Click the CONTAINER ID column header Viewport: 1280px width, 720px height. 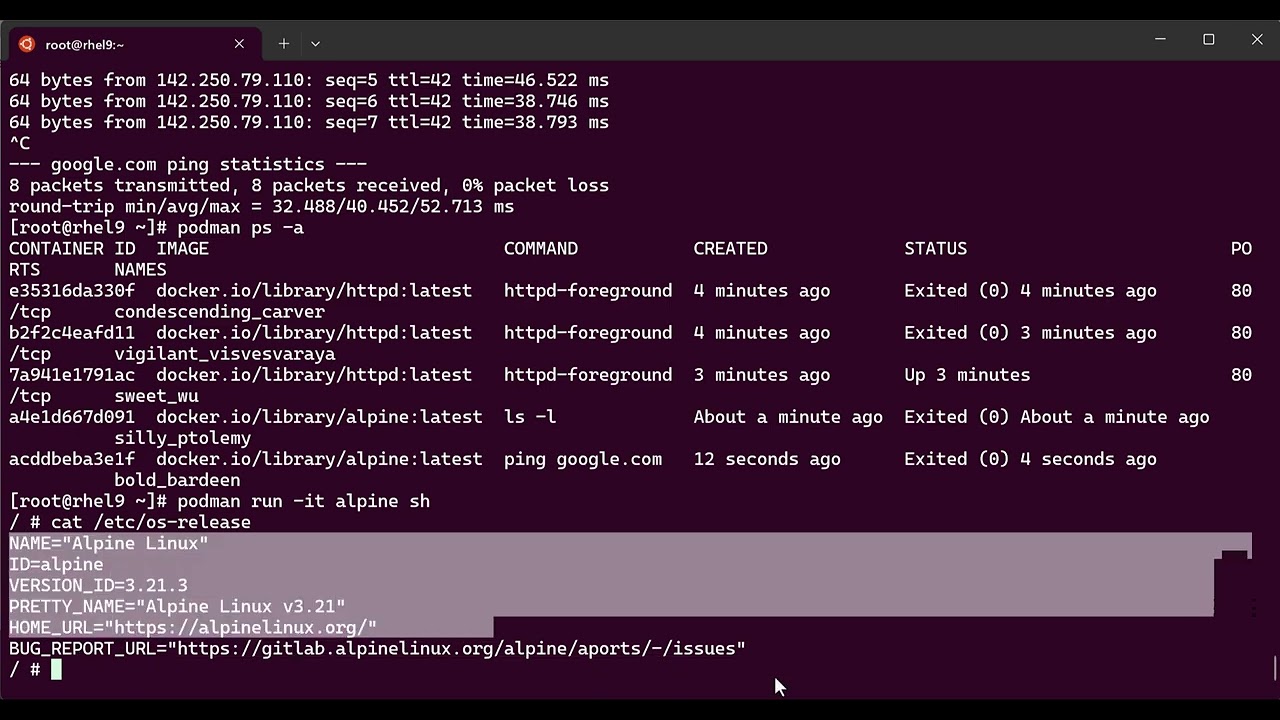pyautogui.click(x=72, y=249)
